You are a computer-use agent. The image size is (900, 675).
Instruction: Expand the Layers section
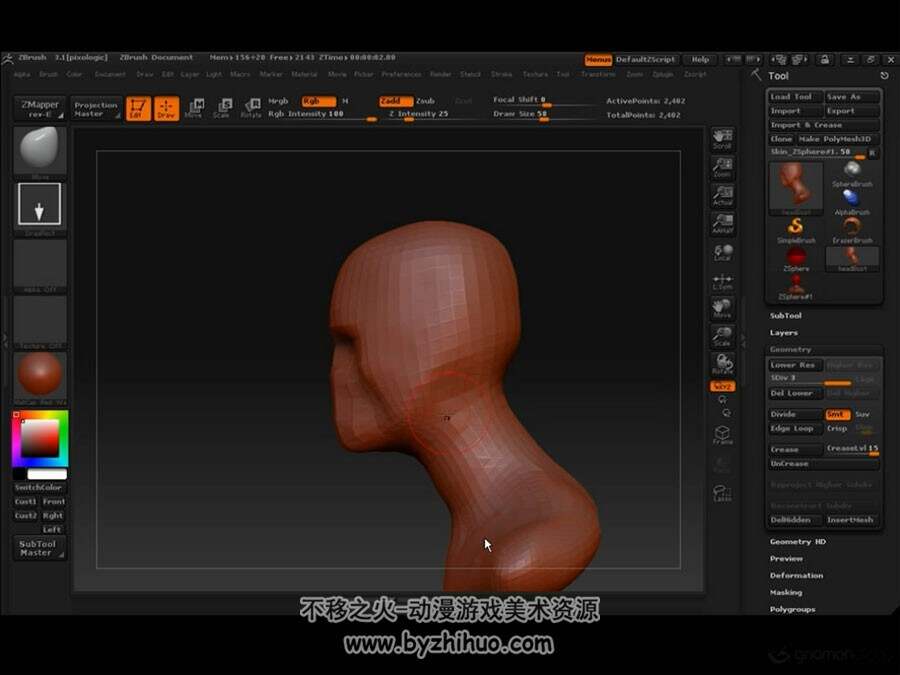783,333
